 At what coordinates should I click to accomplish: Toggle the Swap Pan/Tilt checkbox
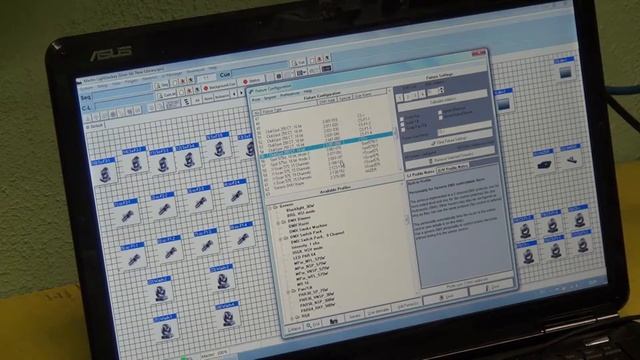coord(403,130)
